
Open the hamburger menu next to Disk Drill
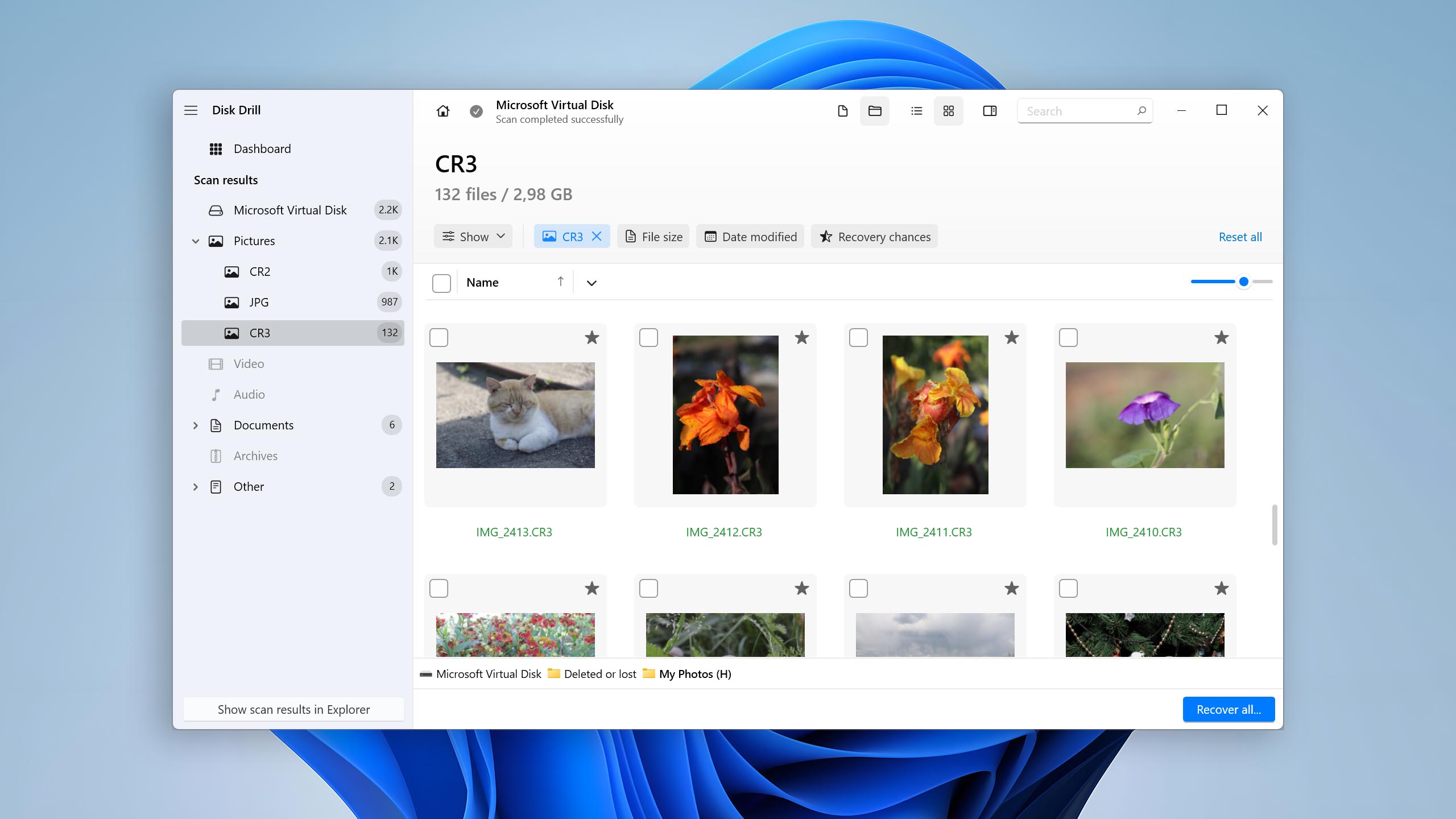click(191, 110)
